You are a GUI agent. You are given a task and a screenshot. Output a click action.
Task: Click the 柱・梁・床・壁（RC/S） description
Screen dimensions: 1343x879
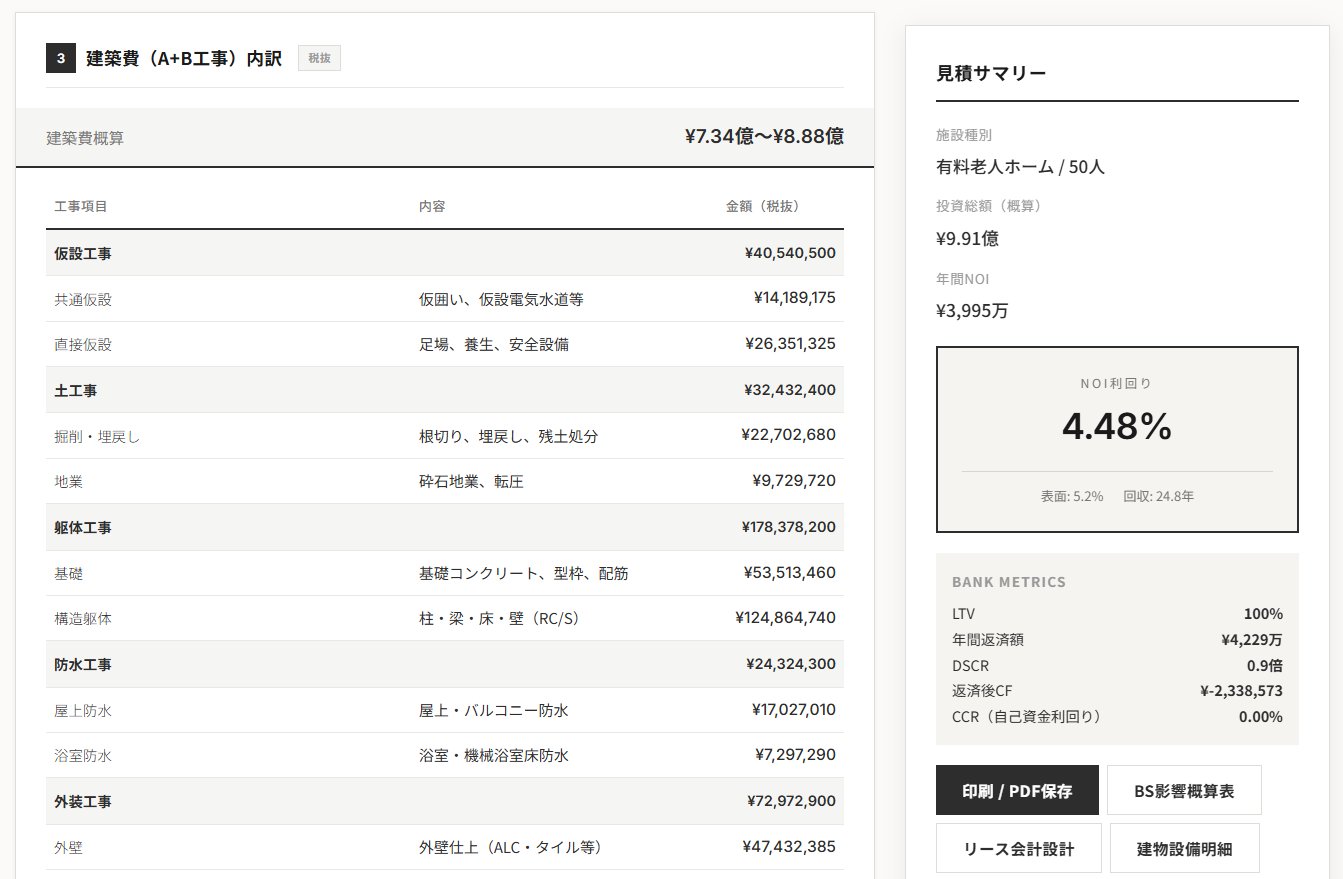click(499, 618)
